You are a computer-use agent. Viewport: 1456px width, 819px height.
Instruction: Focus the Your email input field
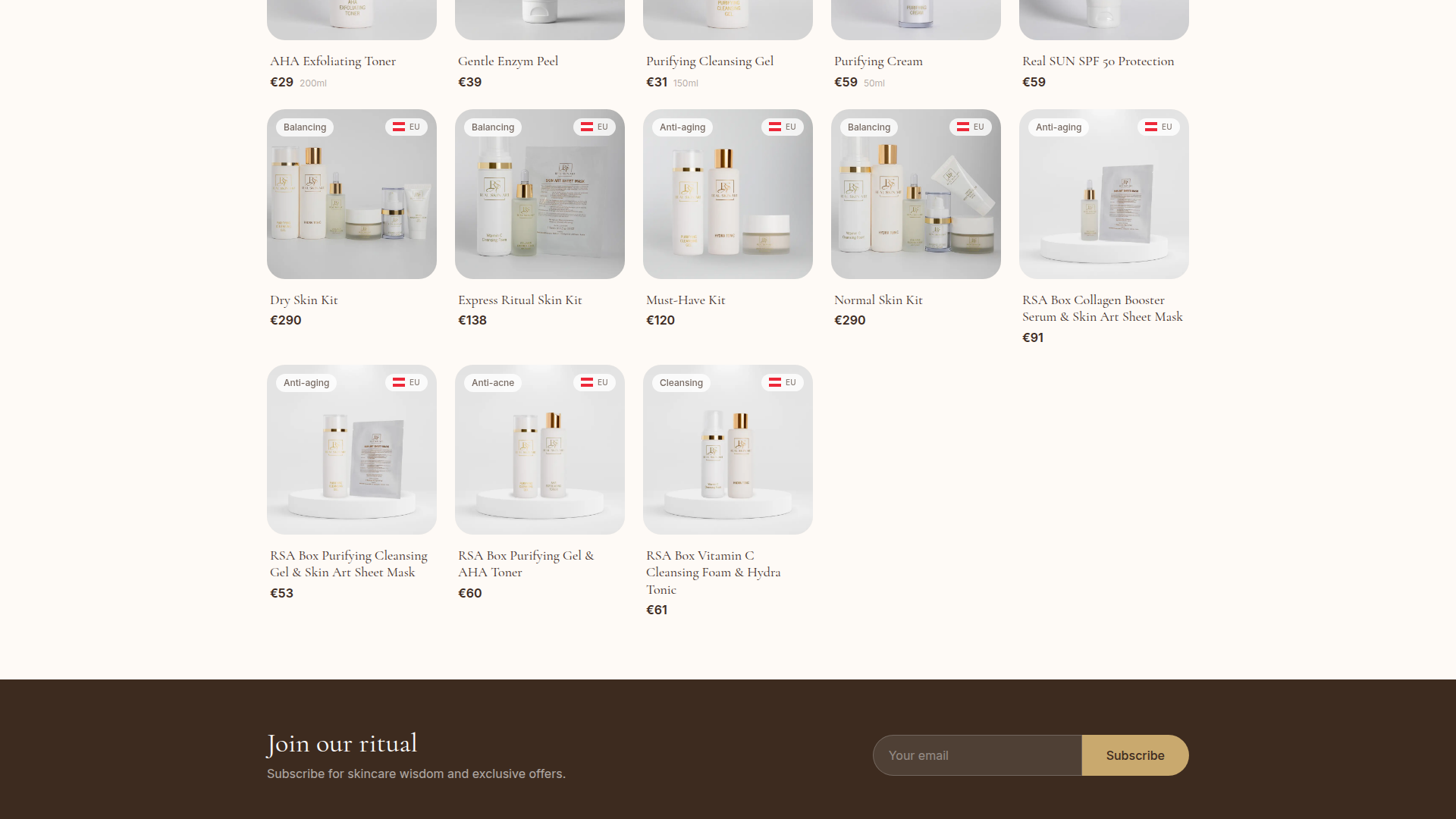click(x=977, y=755)
